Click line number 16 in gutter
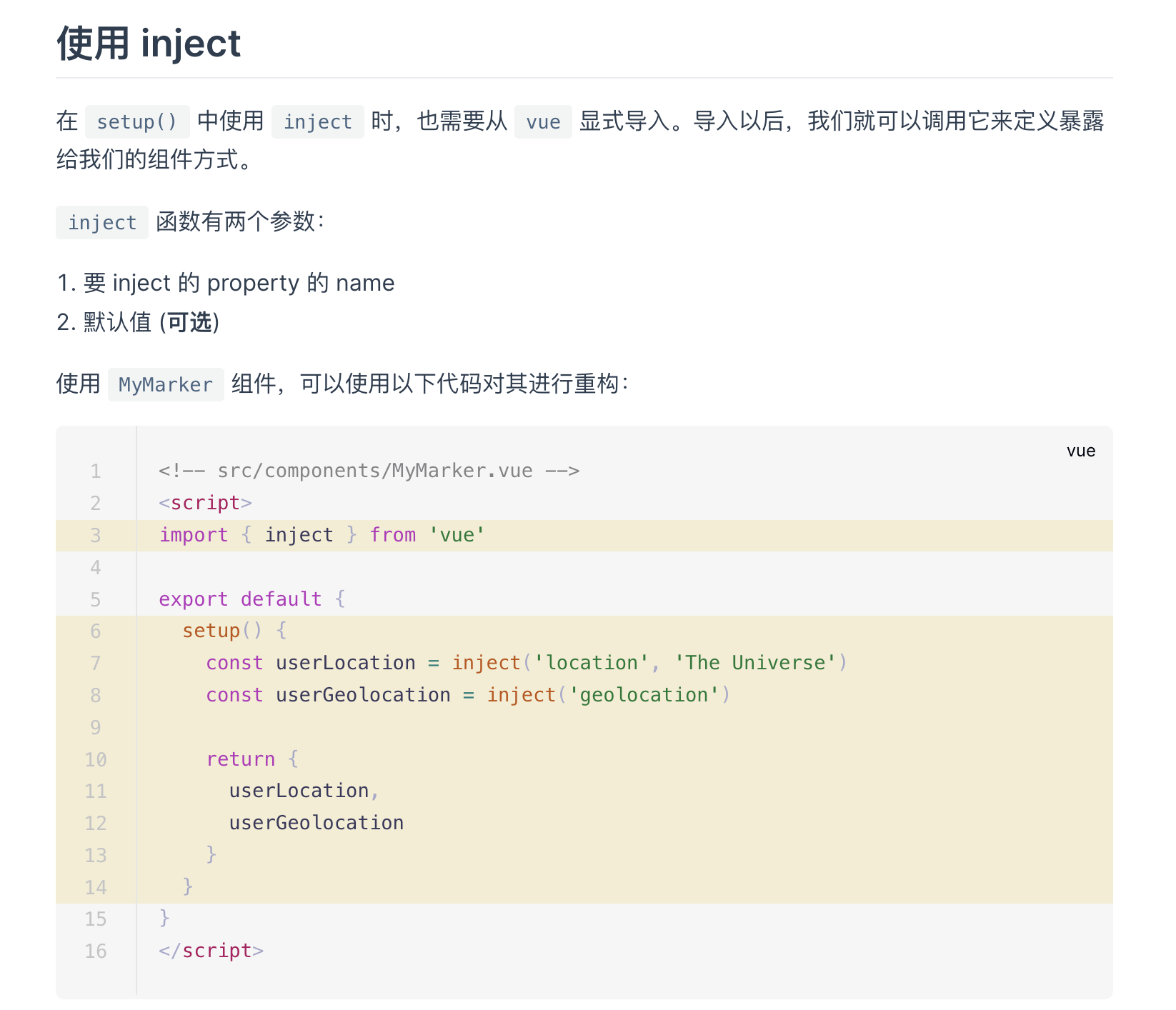 click(x=95, y=951)
